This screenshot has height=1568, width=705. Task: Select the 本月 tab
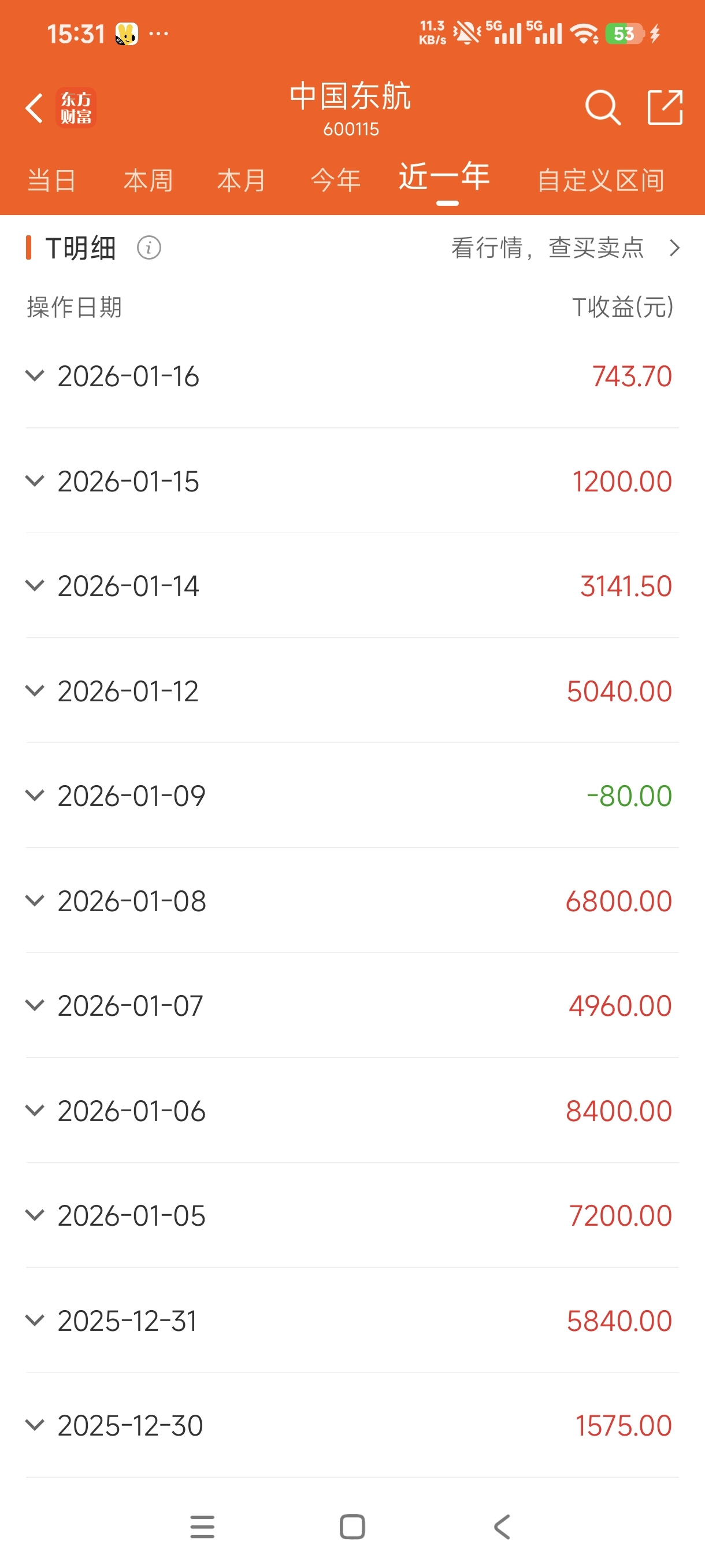coord(242,181)
